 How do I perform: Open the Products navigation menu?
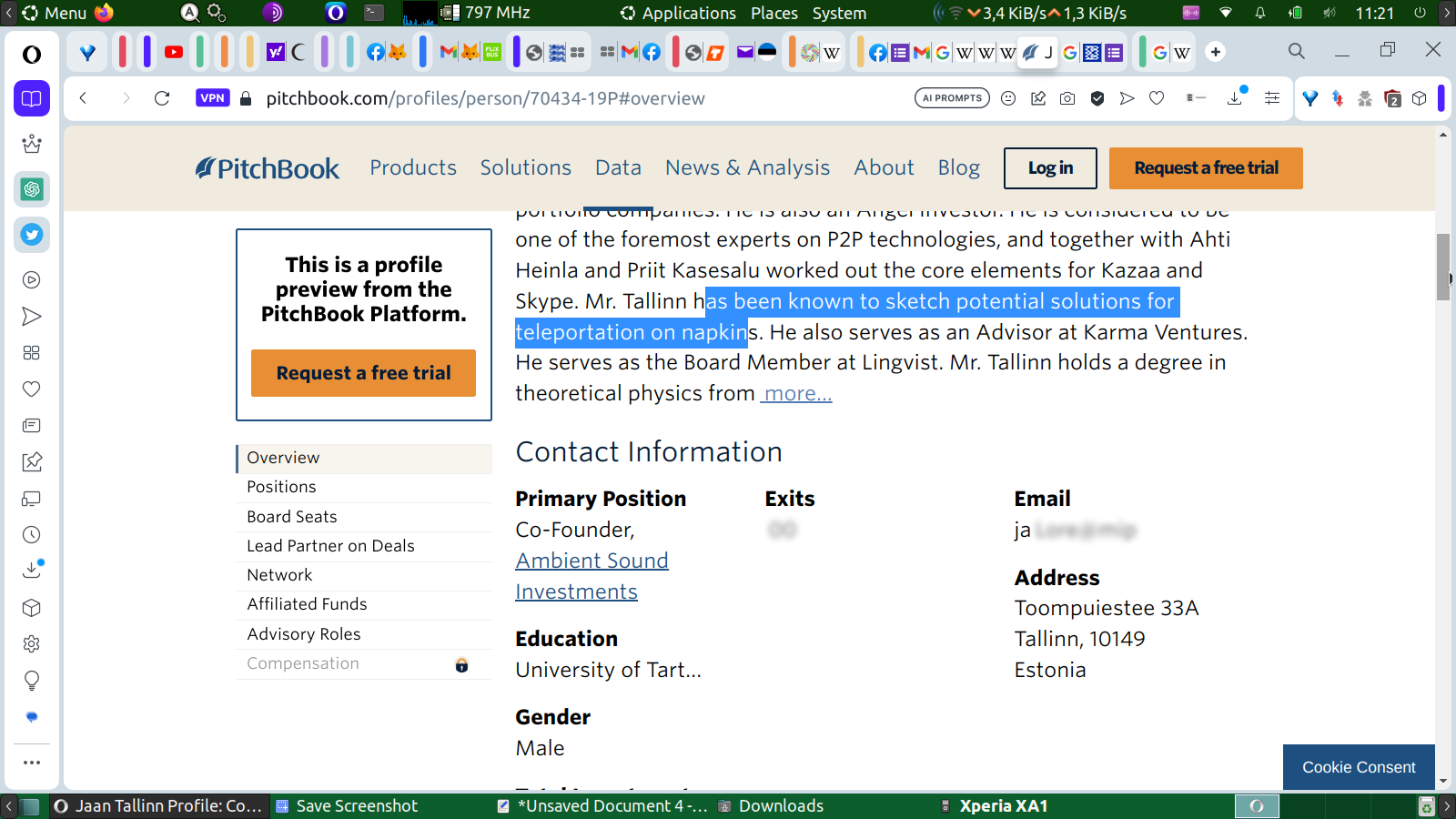click(x=413, y=167)
